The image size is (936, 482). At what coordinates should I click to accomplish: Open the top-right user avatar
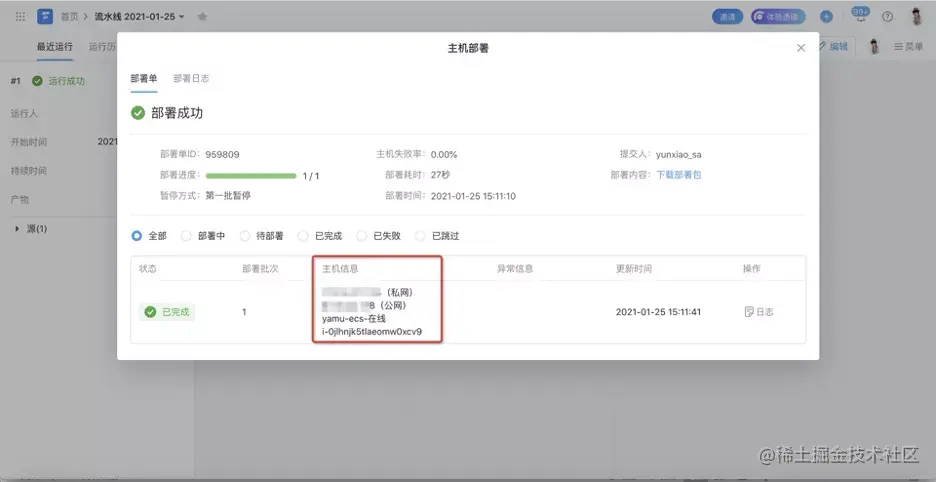pyautogui.click(x=917, y=17)
